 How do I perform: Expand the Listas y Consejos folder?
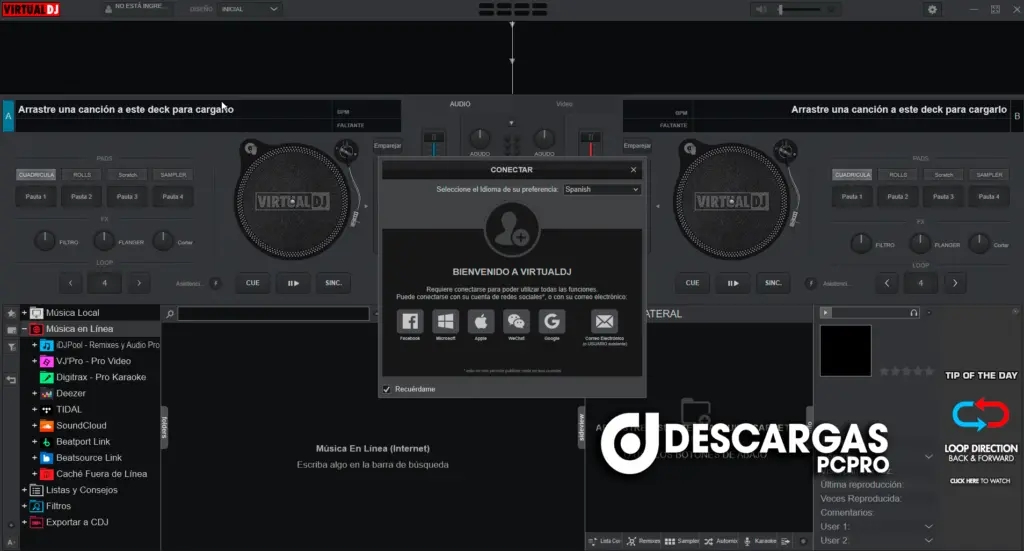pos(24,490)
